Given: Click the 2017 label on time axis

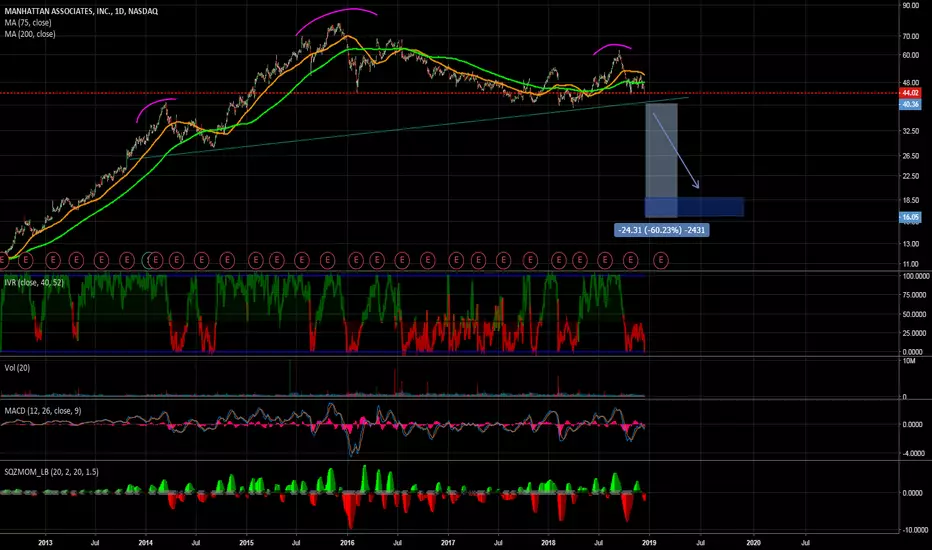Looking at the screenshot, I should click(x=448, y=542).
